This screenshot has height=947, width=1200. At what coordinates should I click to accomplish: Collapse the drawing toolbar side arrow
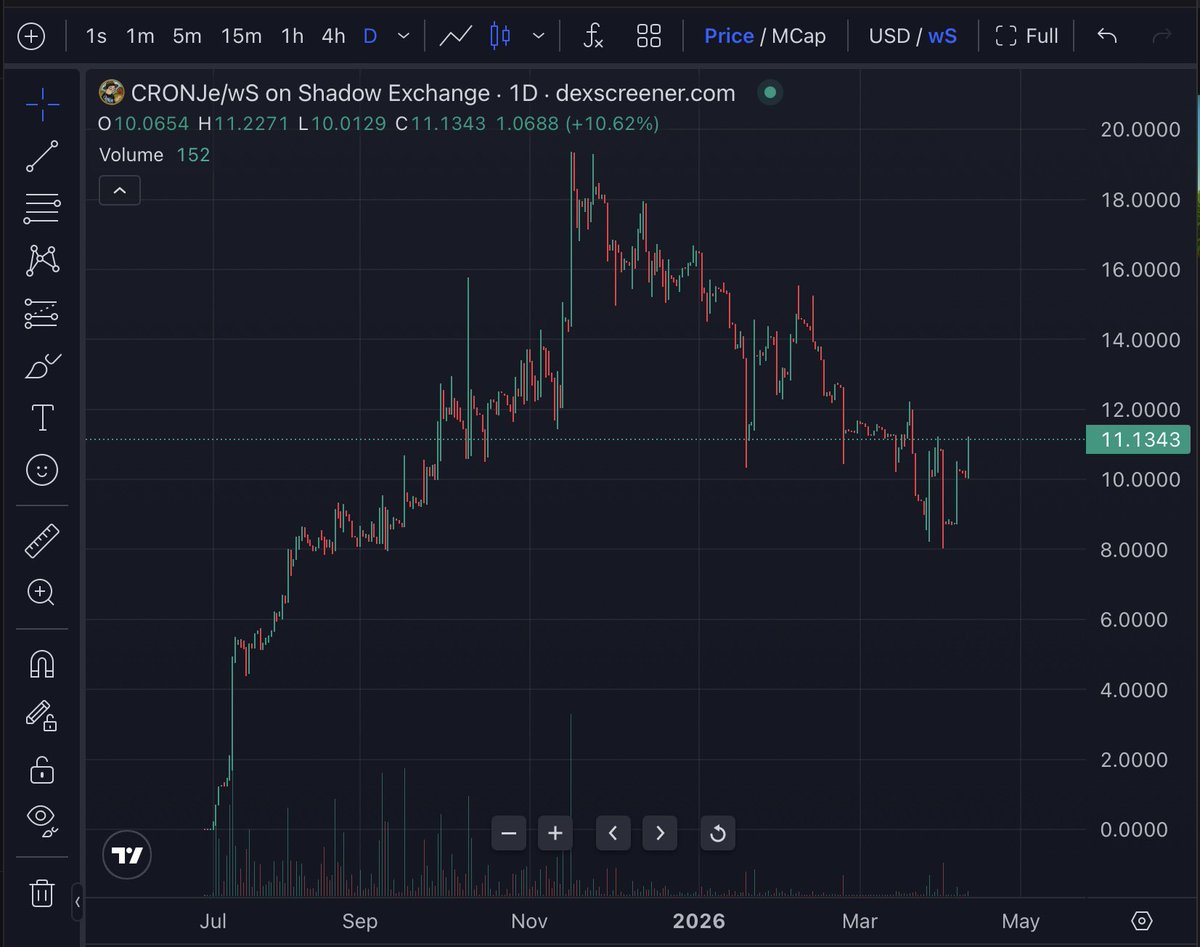[78, 904]
